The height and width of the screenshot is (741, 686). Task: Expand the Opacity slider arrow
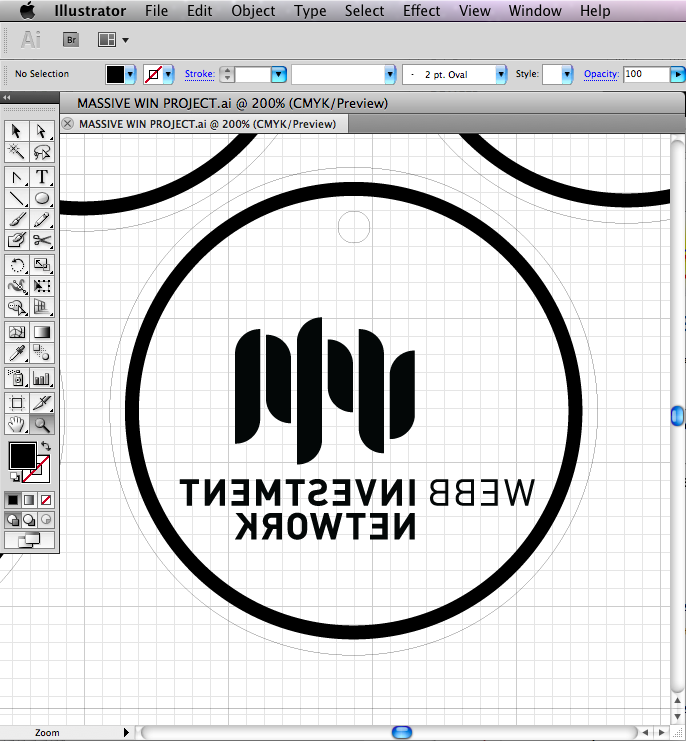click(677, 74)
